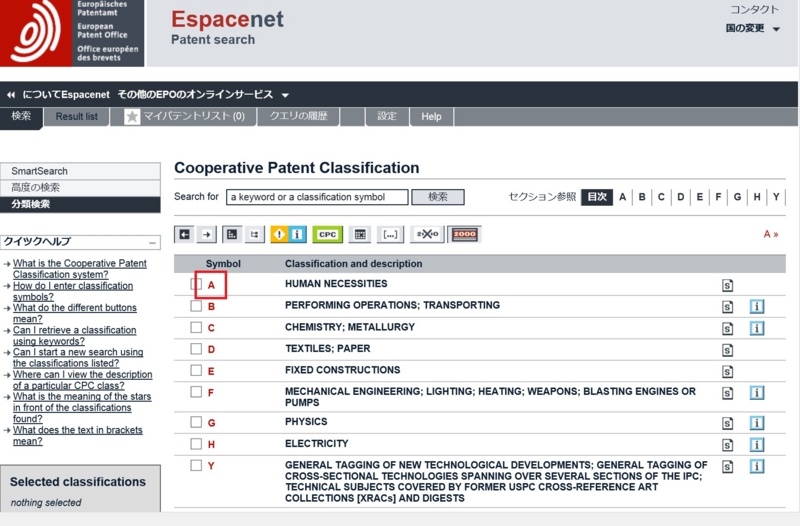
Task: Click the European Patent Office logo
Action: click(72, 33)
